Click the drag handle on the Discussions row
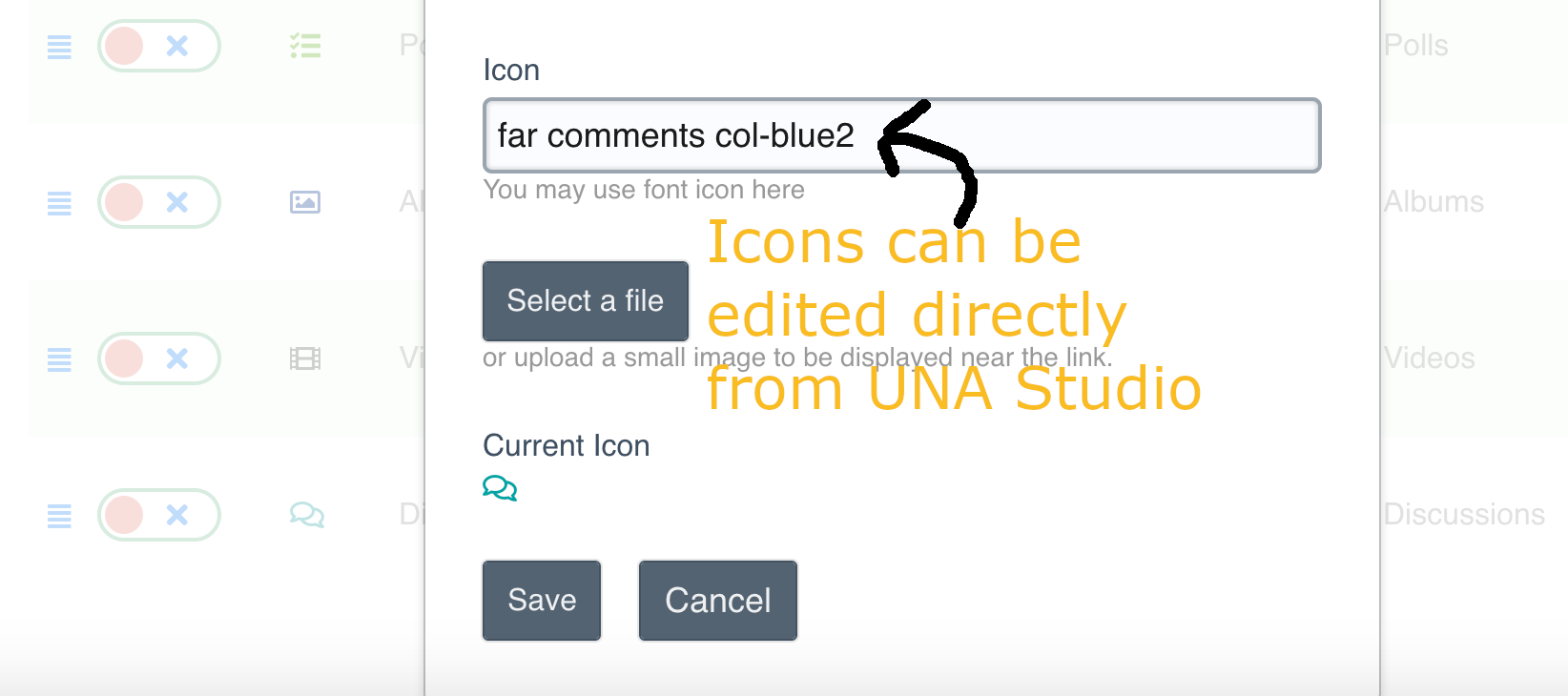This screenshot has width=1568, height=696. (x=59, y=516)
